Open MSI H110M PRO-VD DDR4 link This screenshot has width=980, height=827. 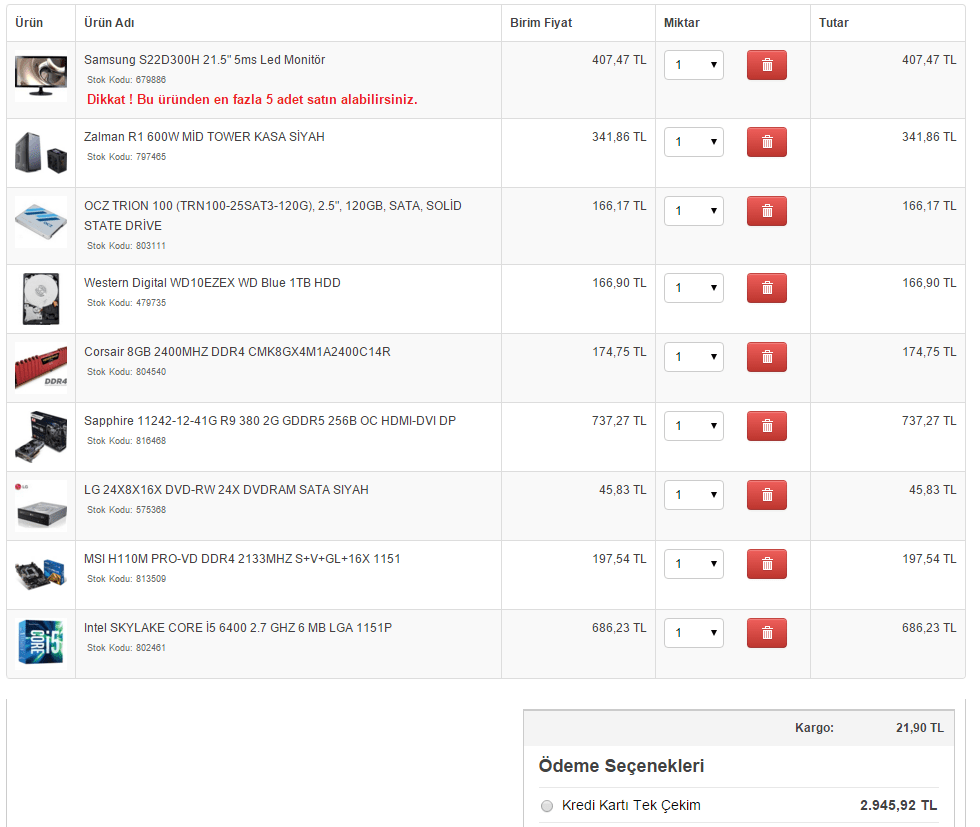[242, 559]
